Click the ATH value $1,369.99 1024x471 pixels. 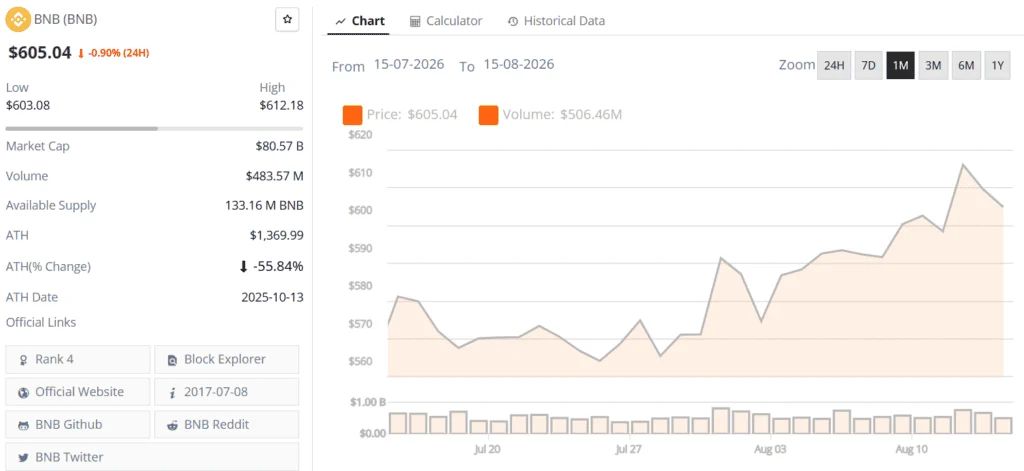click(277, 235)
